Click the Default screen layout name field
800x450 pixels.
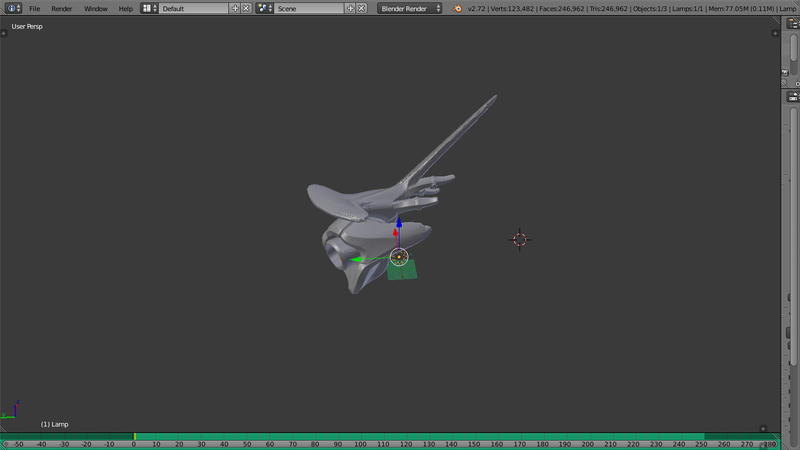point(194,8)
